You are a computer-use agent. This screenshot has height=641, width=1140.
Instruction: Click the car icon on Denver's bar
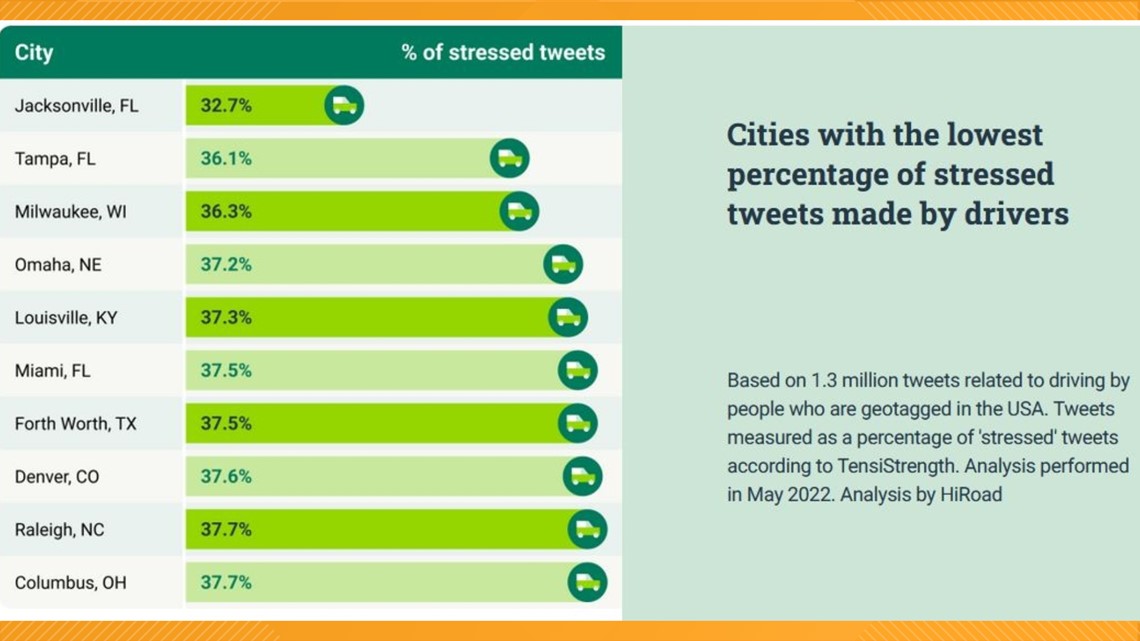[582, 477]
